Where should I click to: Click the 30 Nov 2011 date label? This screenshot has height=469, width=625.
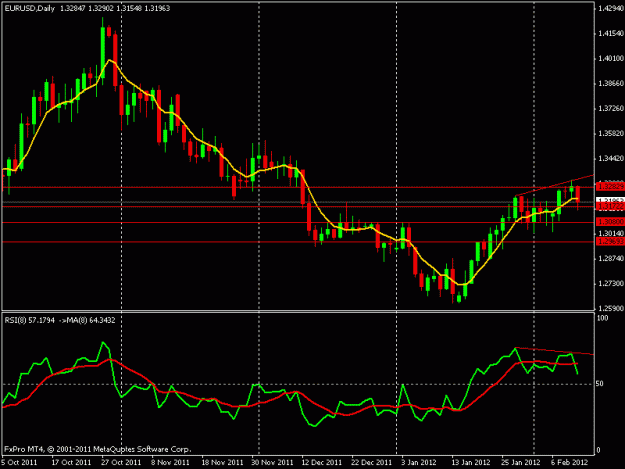point(272,463)
